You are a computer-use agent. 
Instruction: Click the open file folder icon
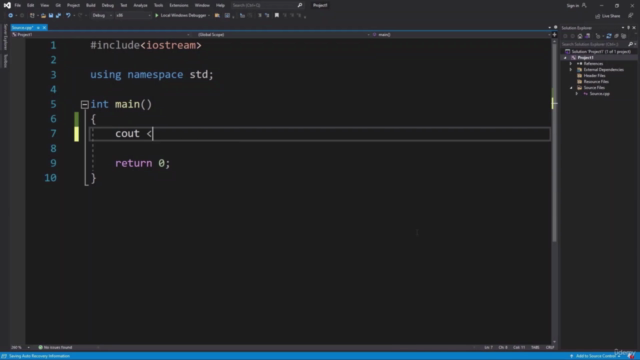pyautogui.click(x=43, y=16)
